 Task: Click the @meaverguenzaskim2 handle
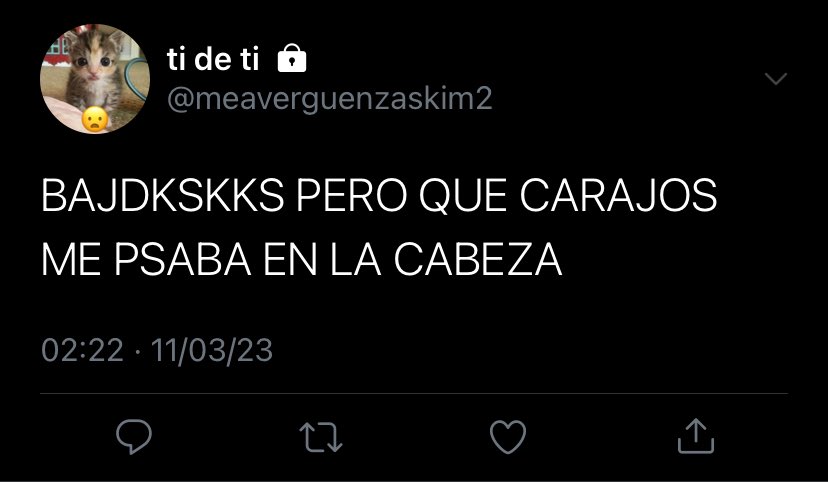tap(330, 98)
